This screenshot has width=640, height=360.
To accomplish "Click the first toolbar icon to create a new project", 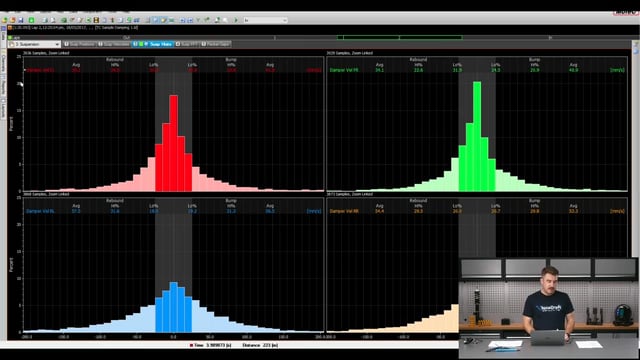I will 4,20.
